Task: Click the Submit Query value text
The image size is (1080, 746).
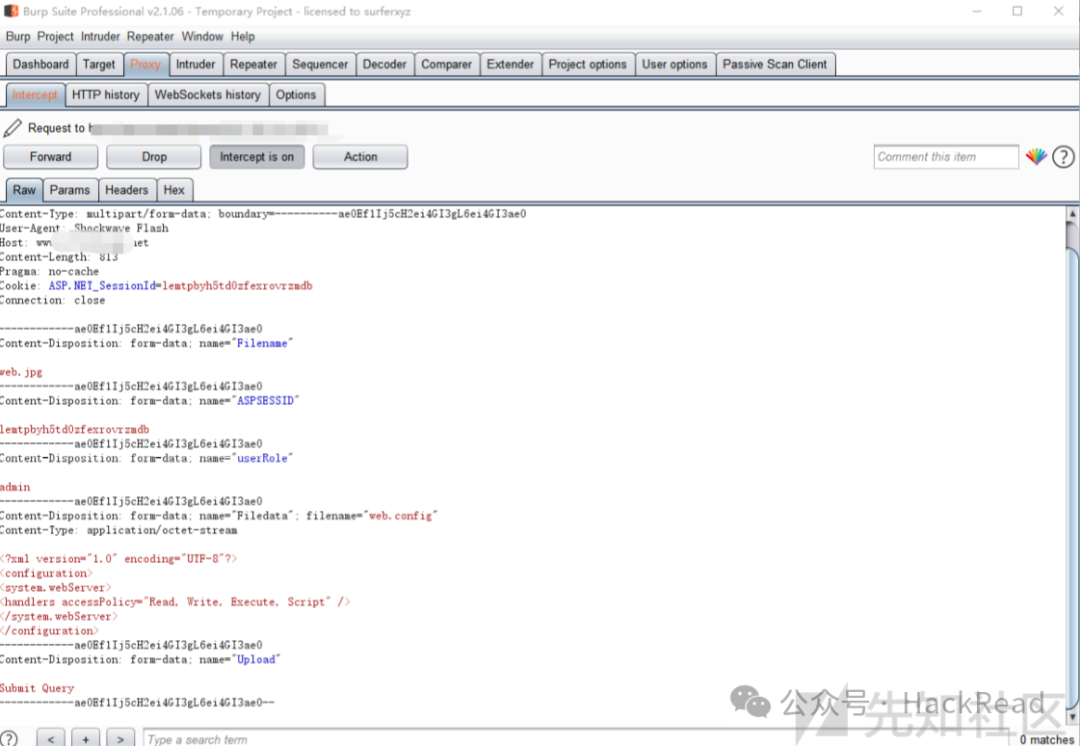Action: point(37,688)
